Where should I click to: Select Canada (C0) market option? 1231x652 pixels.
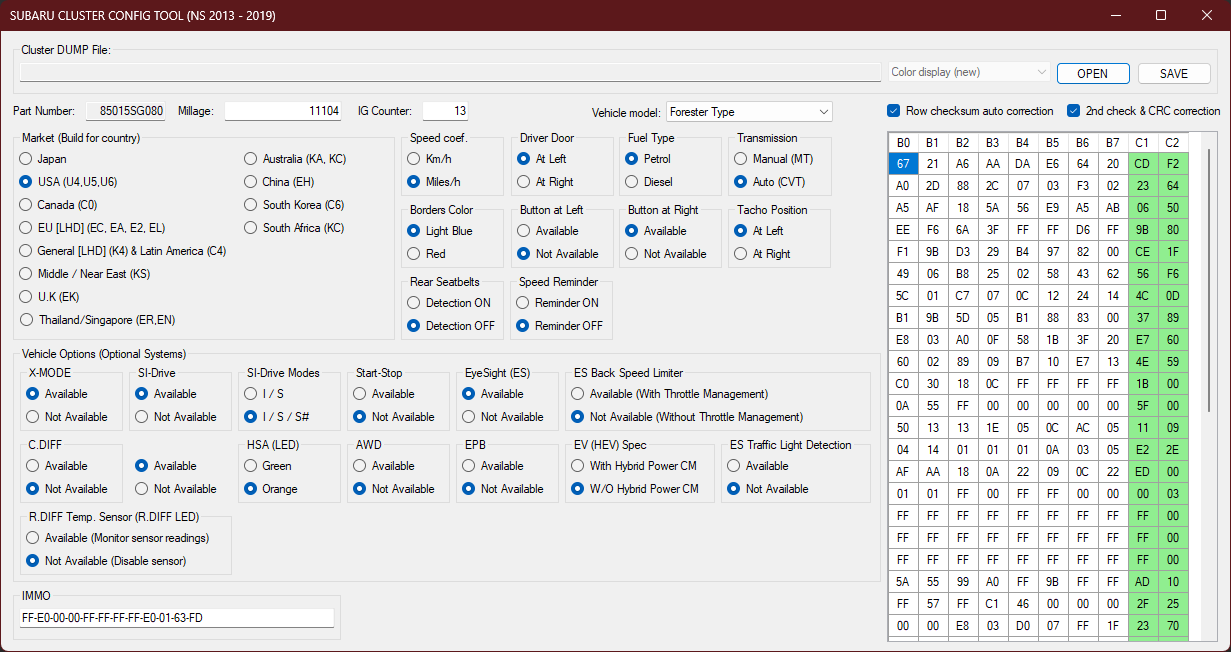26,205
